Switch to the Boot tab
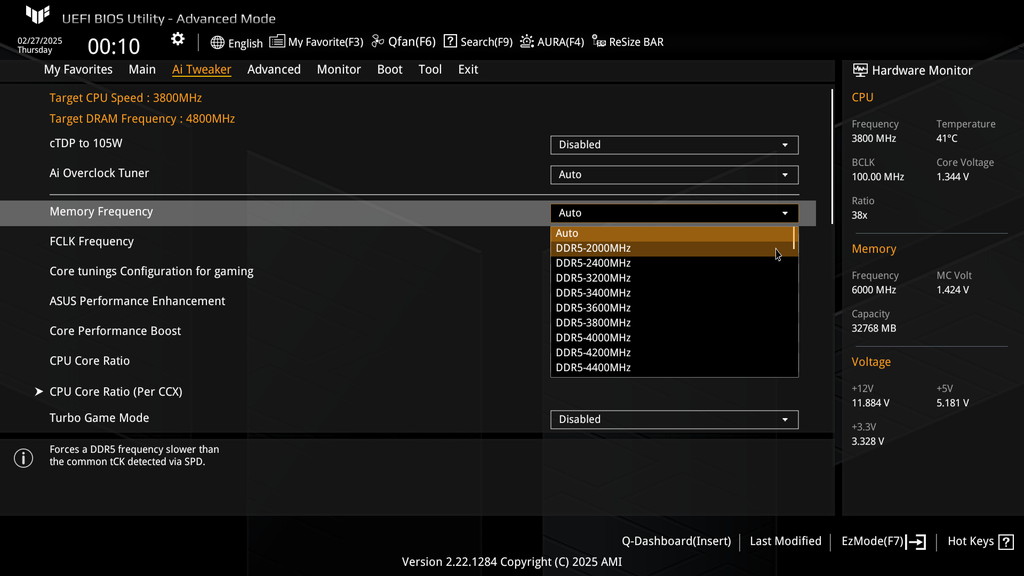Image resolution: width=1024 pixels, height=576 pixels. (x=389, y=69)
